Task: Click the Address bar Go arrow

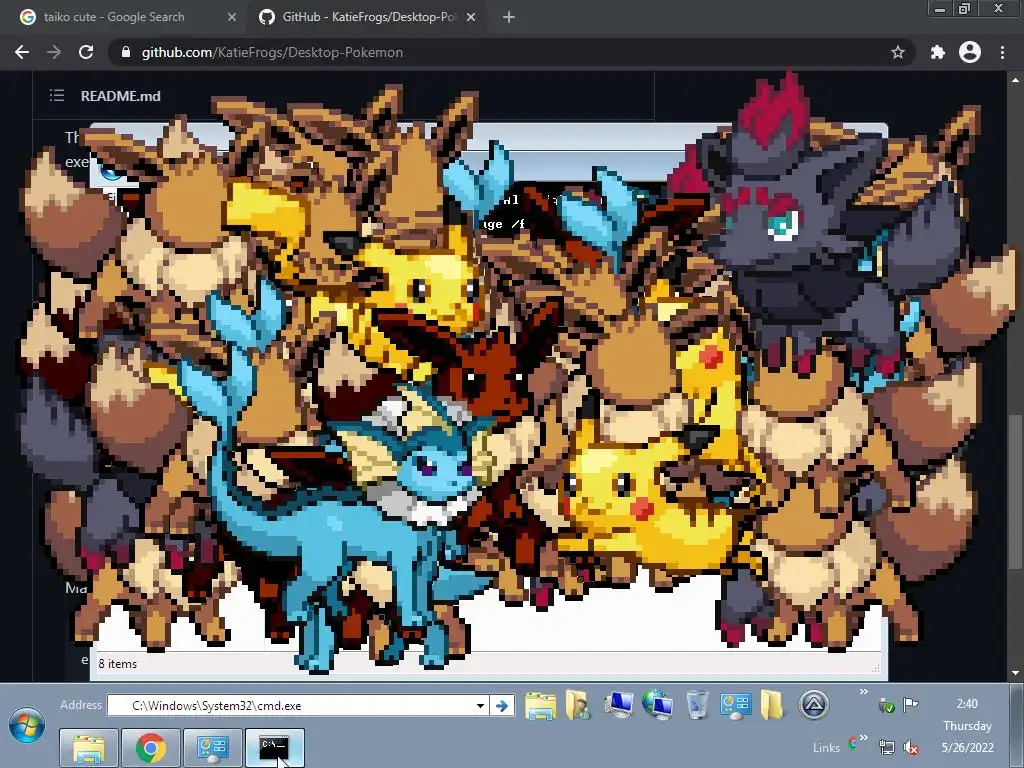Action: (x=502, y=705)
